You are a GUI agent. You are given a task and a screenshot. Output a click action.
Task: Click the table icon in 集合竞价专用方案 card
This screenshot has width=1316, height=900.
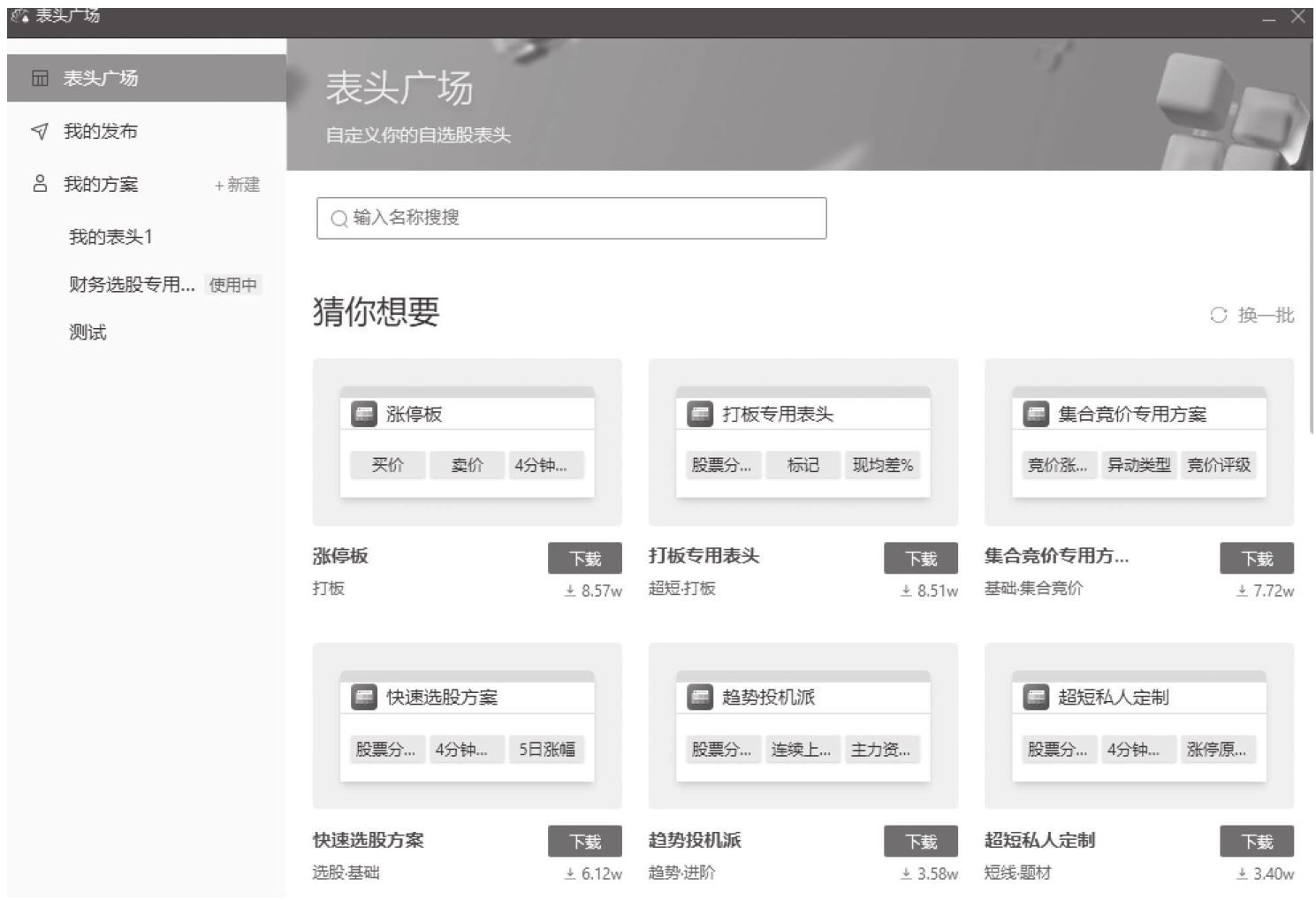pyautogui.click(x=1036, y=414)
